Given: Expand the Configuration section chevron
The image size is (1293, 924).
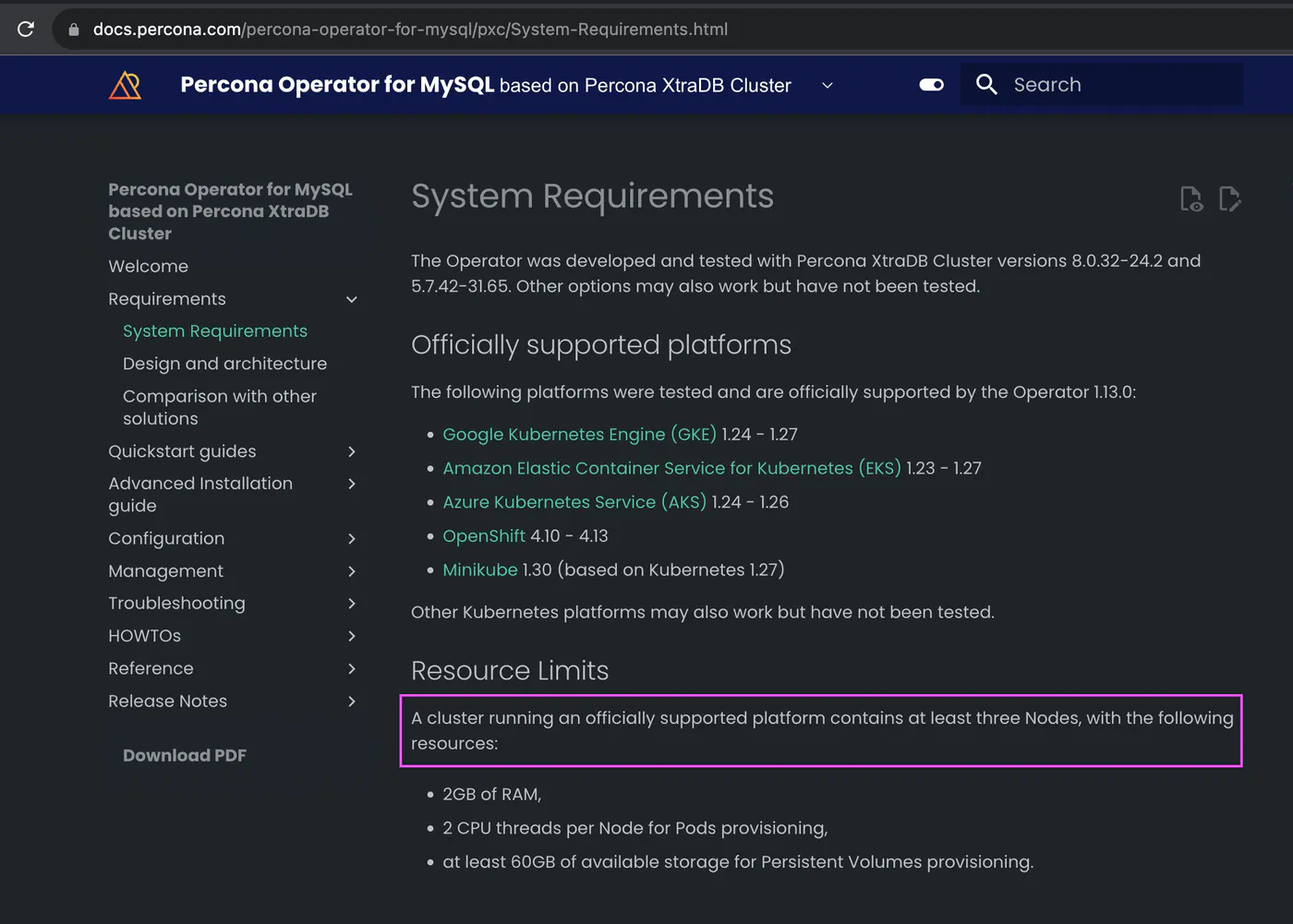Looking at the screenshot, I should point(351,539).
